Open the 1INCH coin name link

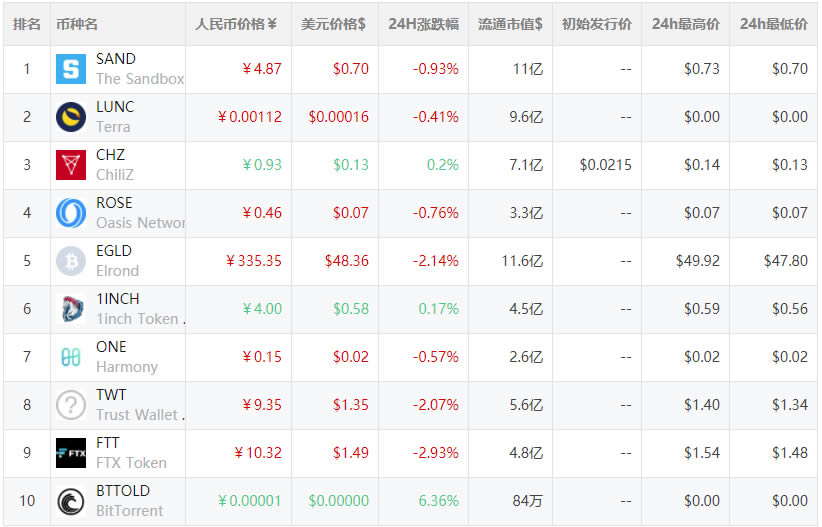tap(118, 299)
